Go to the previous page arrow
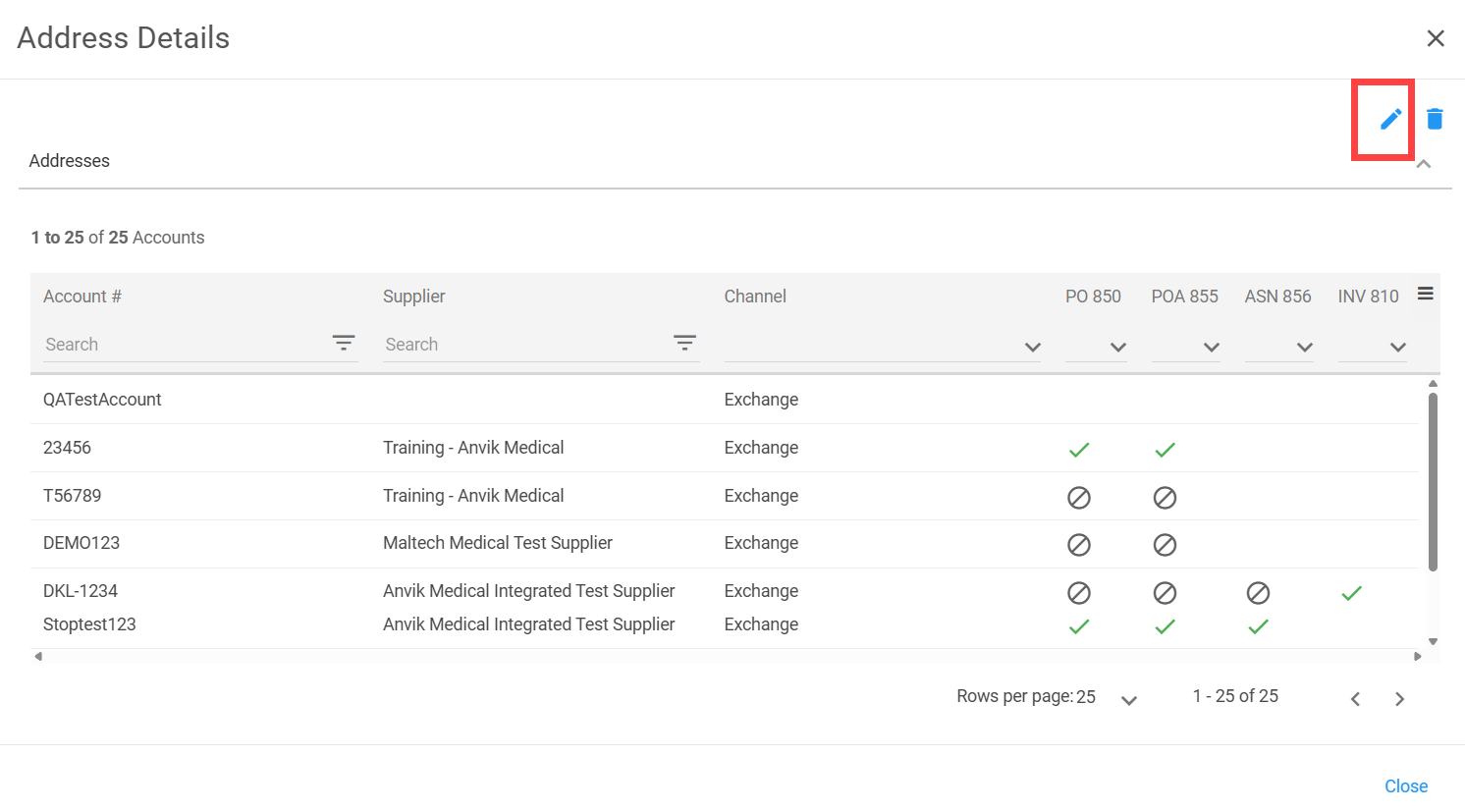1465x812 pixels. pyautogui.click(x=1355, y=699)
